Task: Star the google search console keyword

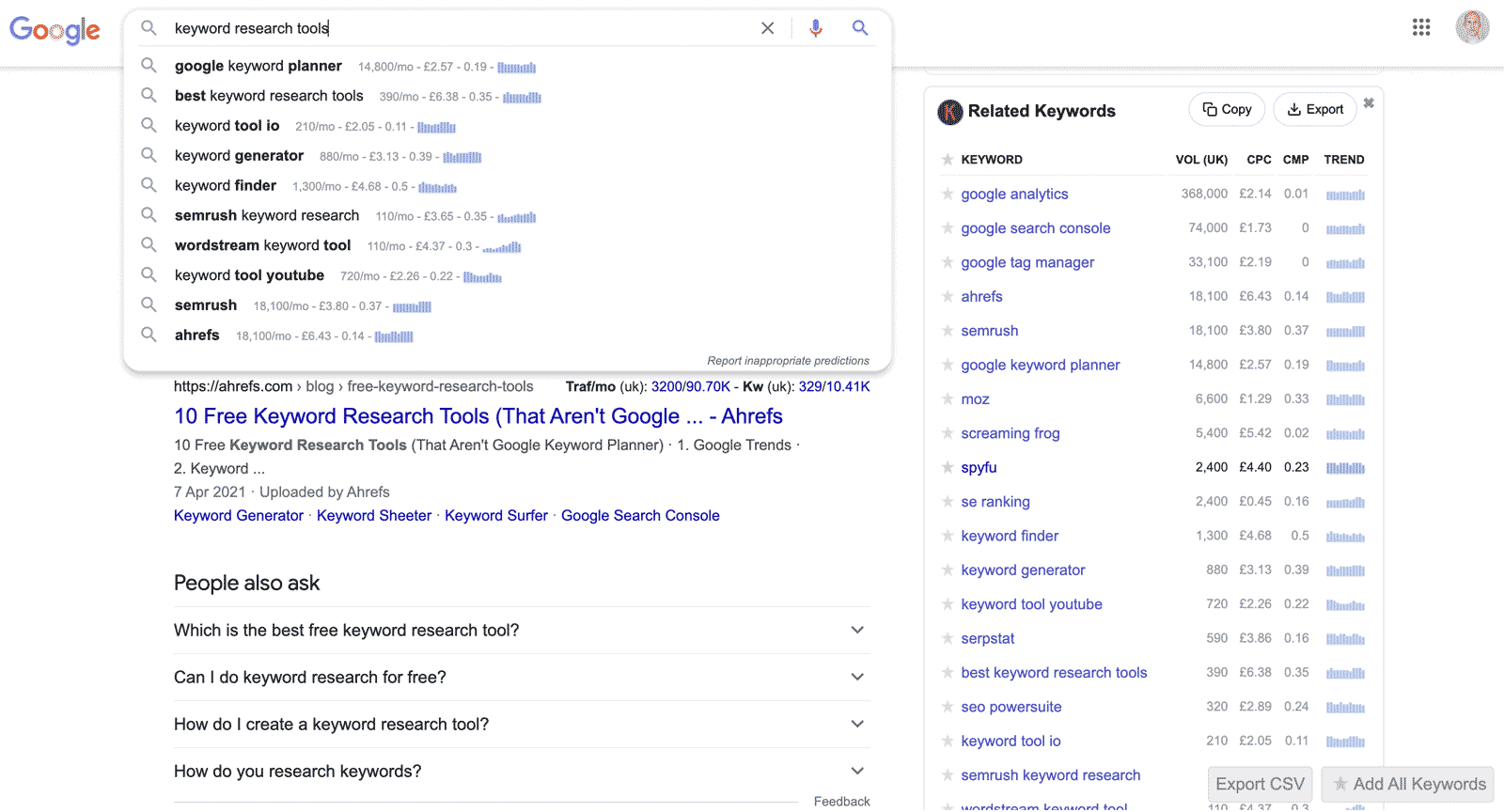Action: click(948, 228)
